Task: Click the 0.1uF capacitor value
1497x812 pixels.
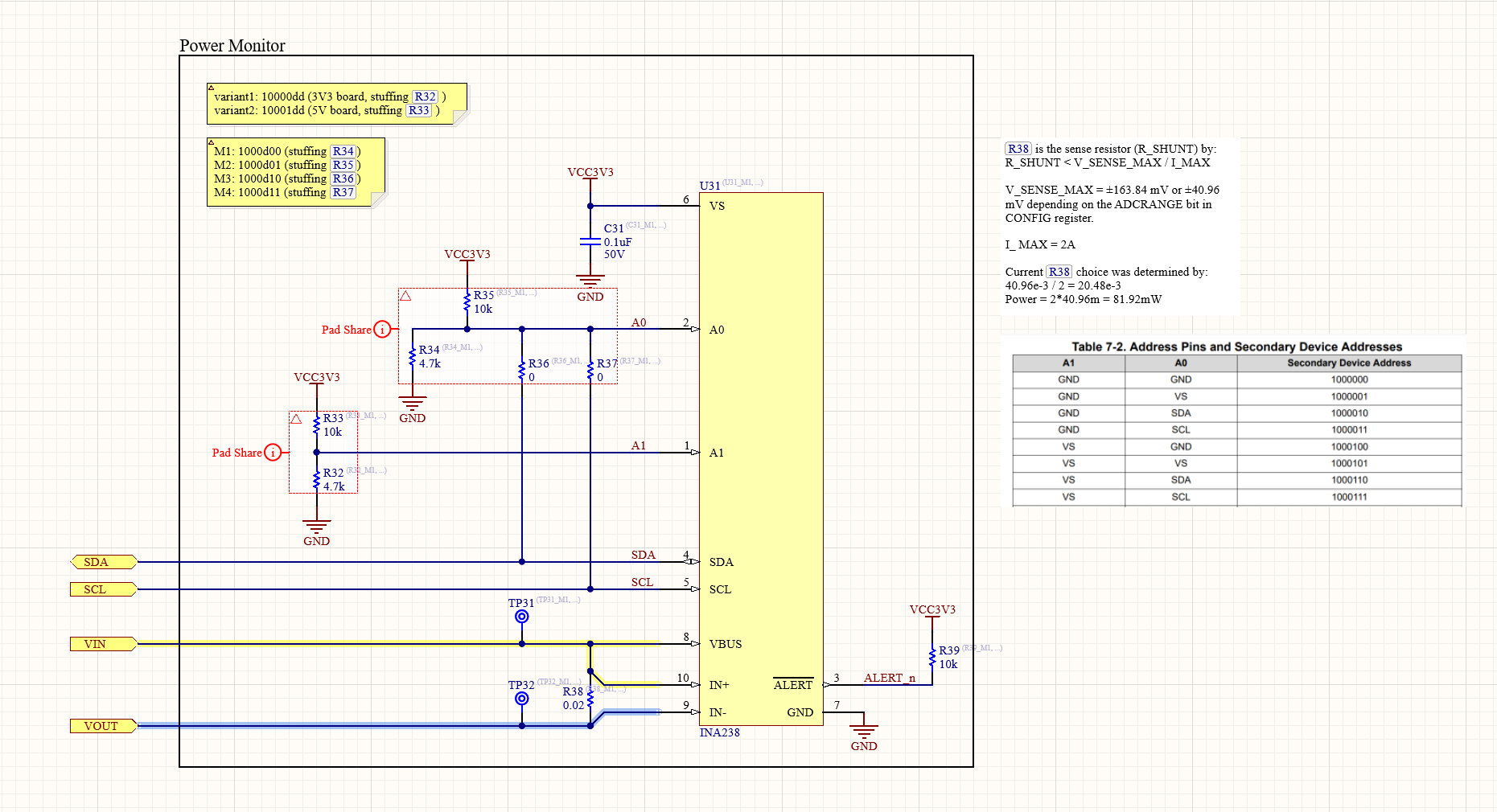Action: 618,242
